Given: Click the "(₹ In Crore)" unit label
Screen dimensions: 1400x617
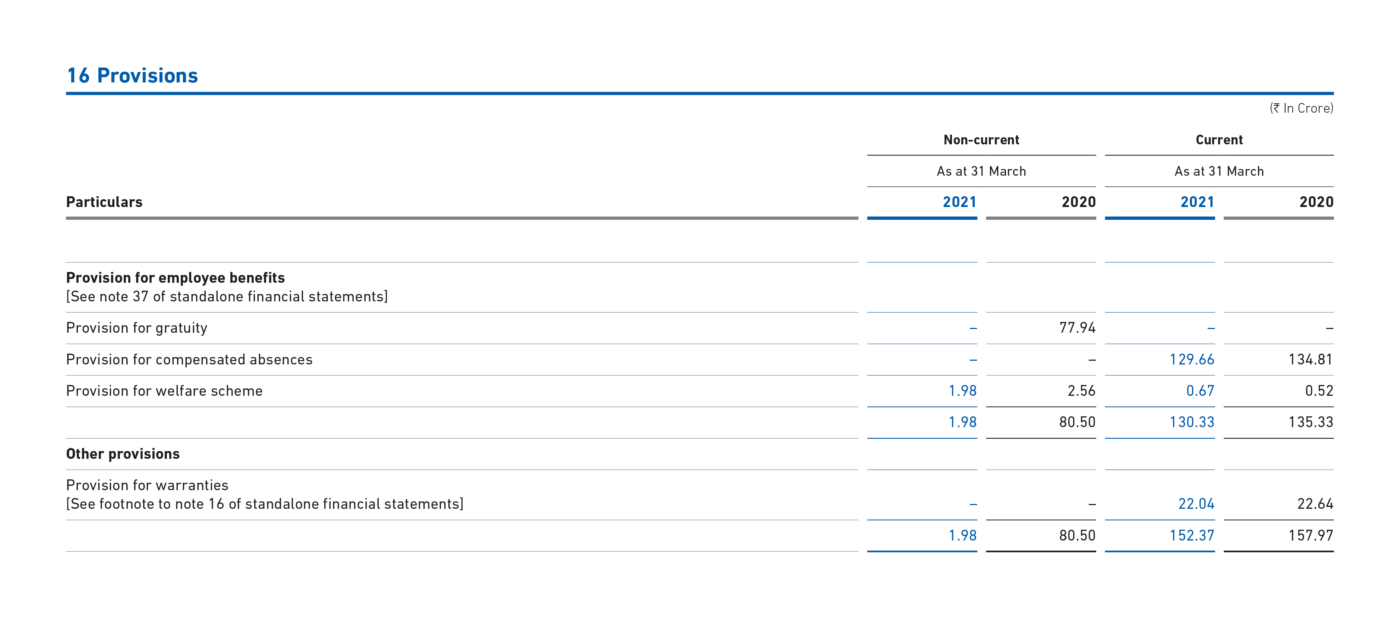Looking at the screenshot, I should click(1301, 108).
